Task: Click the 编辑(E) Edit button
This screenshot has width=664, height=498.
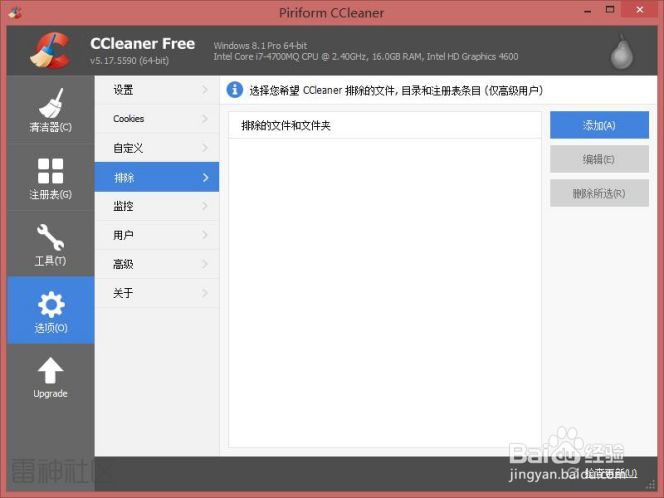Action: pos(599,159)
